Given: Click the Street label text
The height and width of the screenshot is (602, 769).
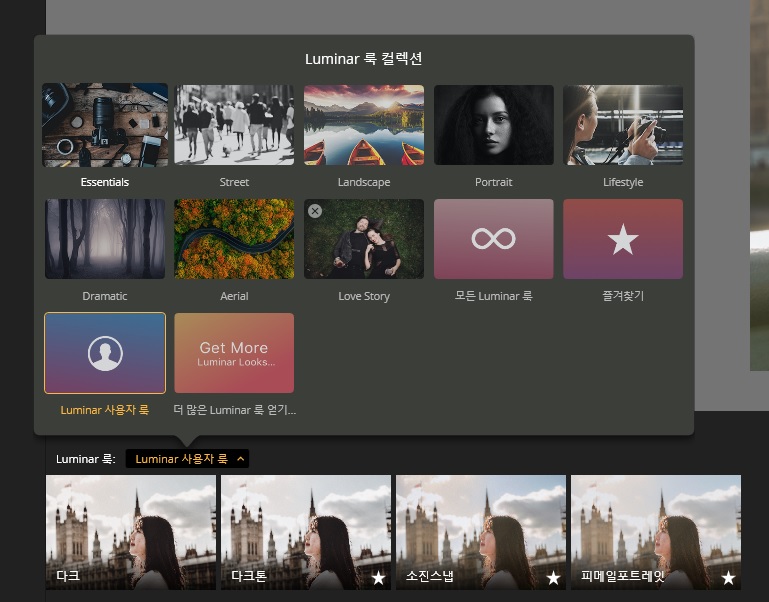Looking at the screenshot, I should [x=234, y=182].
